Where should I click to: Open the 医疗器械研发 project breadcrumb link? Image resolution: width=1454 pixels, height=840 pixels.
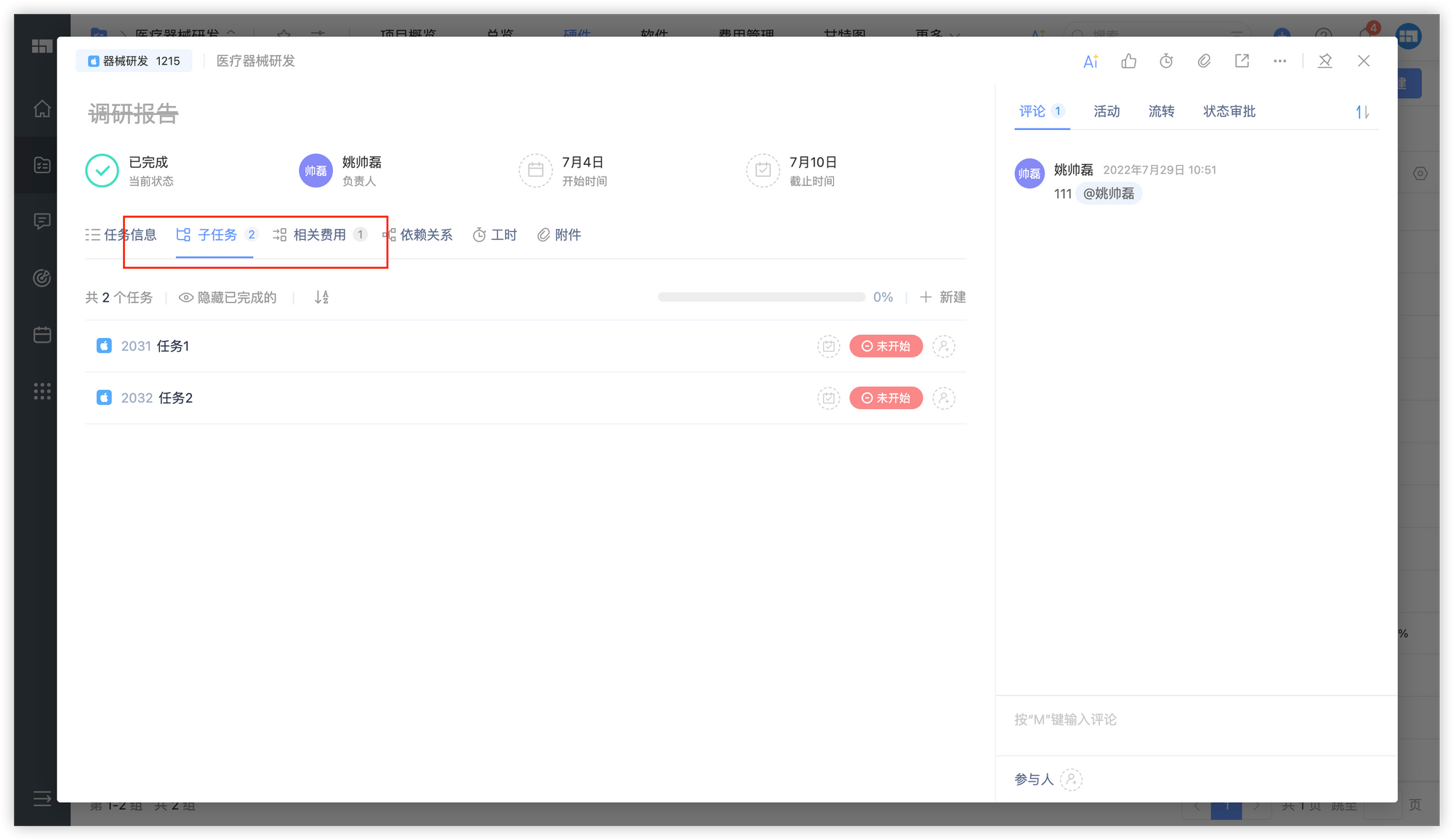(255, 61)
